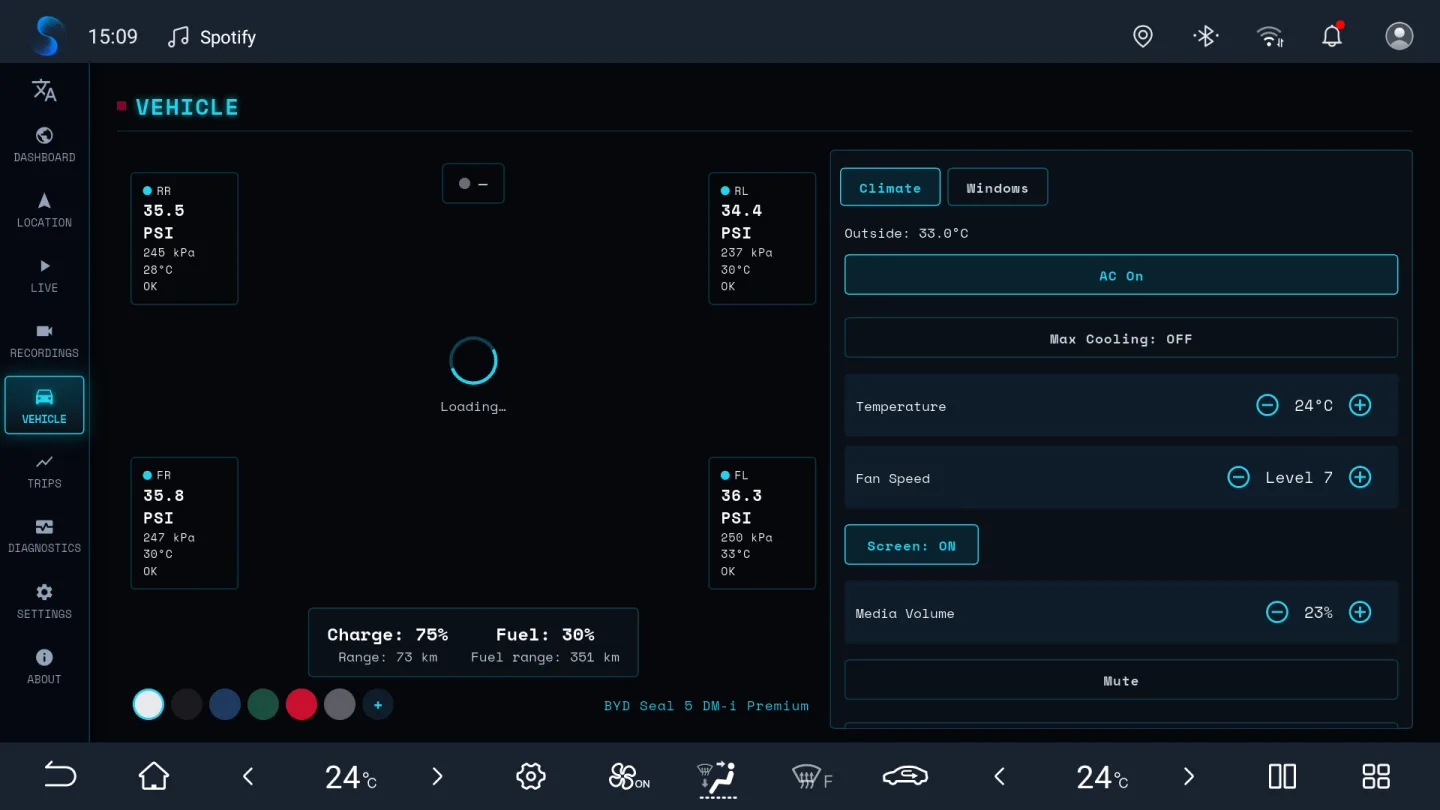The image size is (1440, 810).
Task: Select the seat airflow direction icon
Action: coord(717,779)
